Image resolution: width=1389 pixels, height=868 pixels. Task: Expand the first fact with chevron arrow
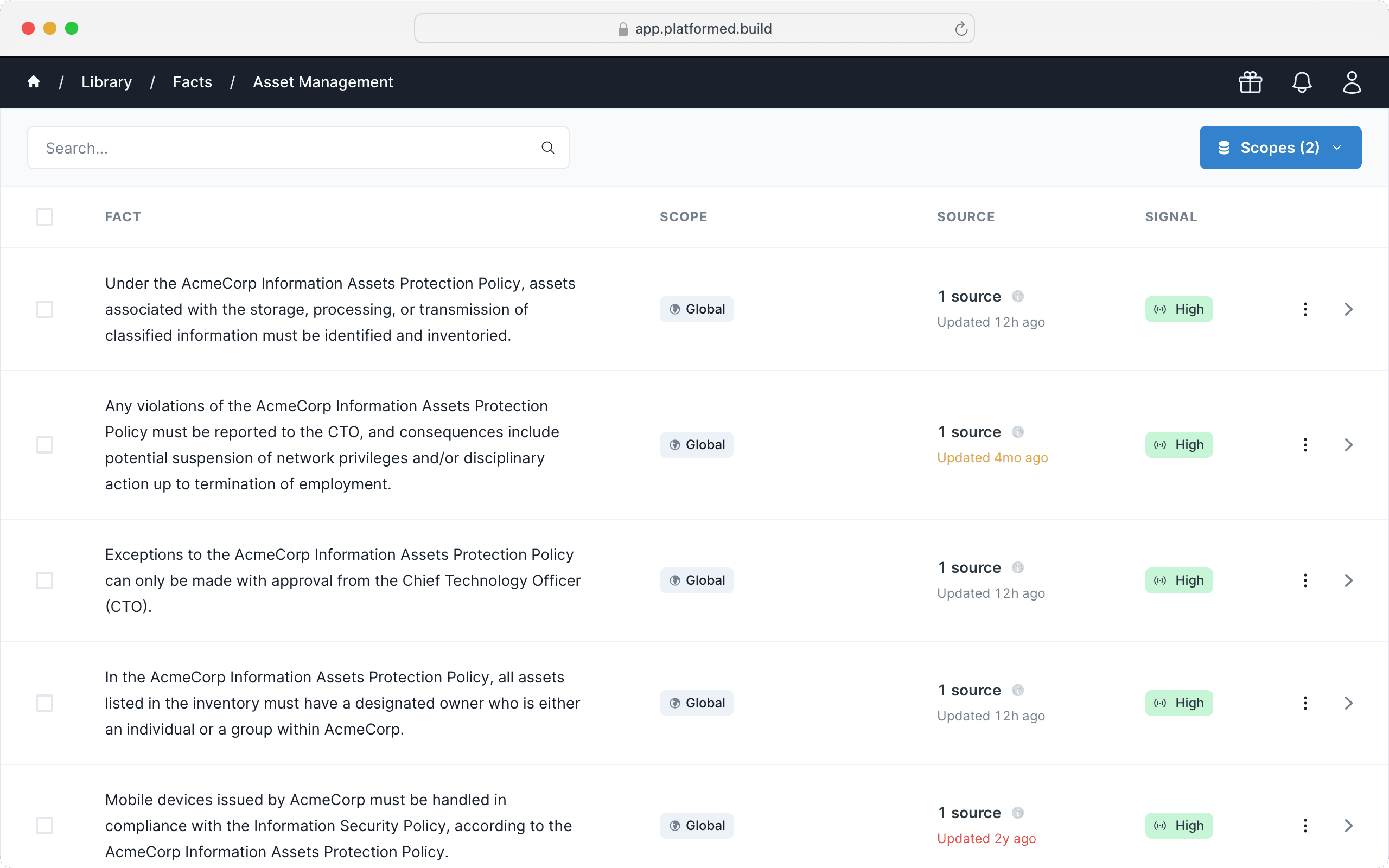1348,309
